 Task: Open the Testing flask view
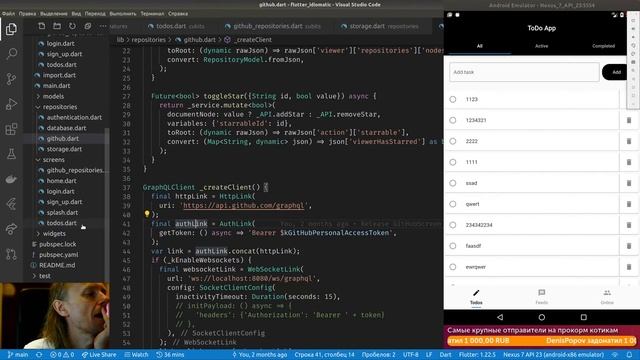pyautogui.click(x=11, y=154)
